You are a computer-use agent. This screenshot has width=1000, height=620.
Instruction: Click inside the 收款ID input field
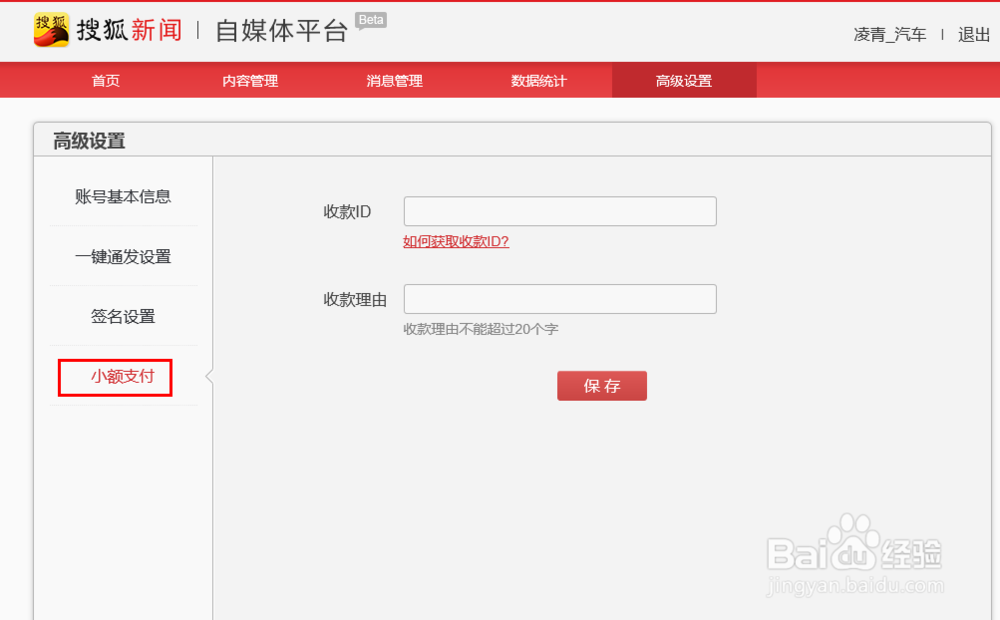pos(559,211)
